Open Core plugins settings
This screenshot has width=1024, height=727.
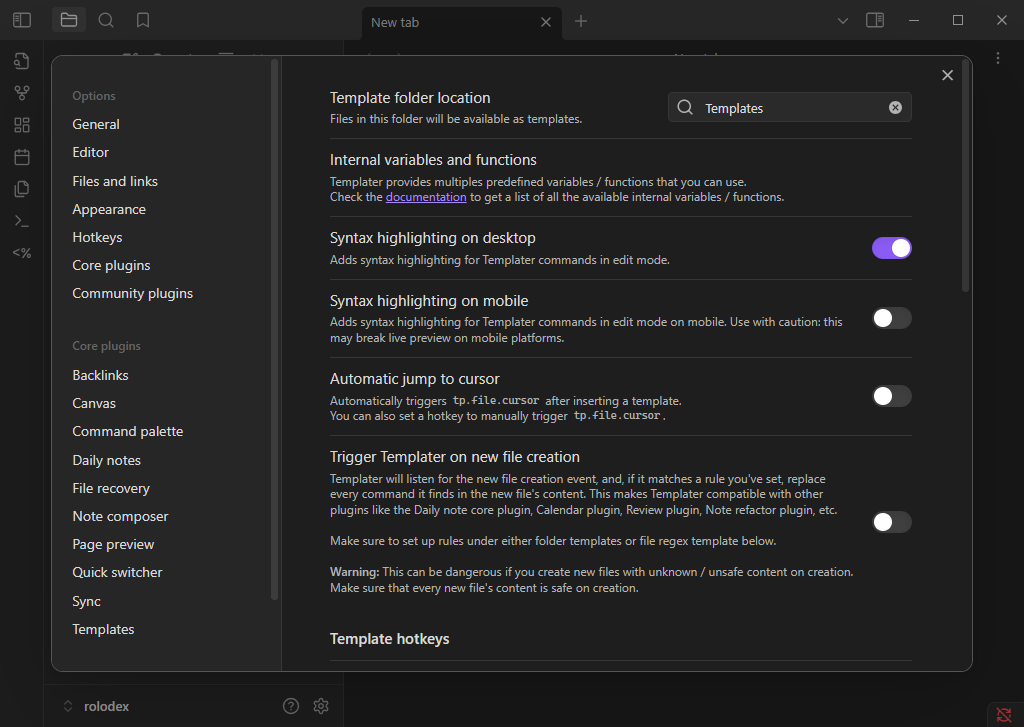[111, 265]
